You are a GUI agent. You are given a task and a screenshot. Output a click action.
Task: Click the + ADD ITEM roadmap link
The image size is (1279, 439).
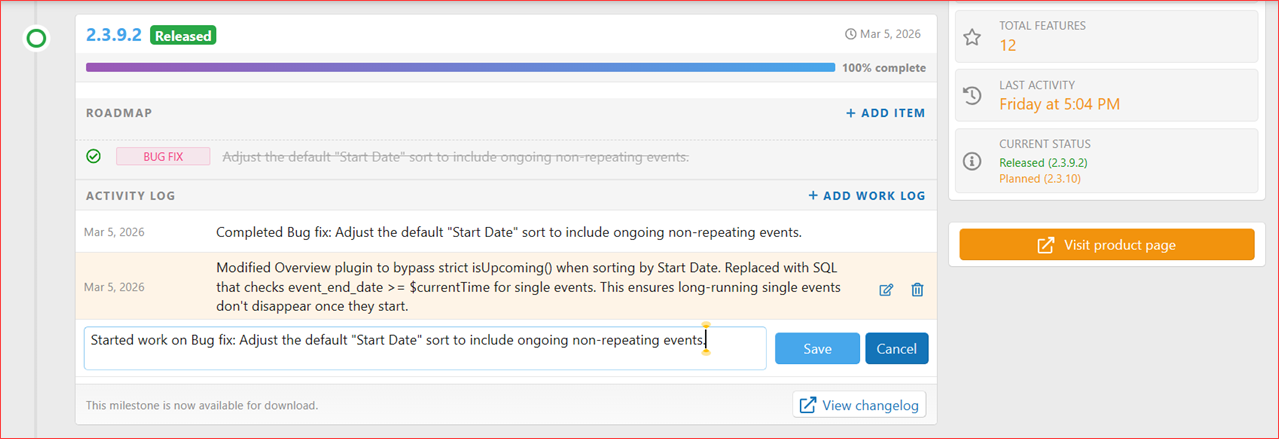click(885, 113)
